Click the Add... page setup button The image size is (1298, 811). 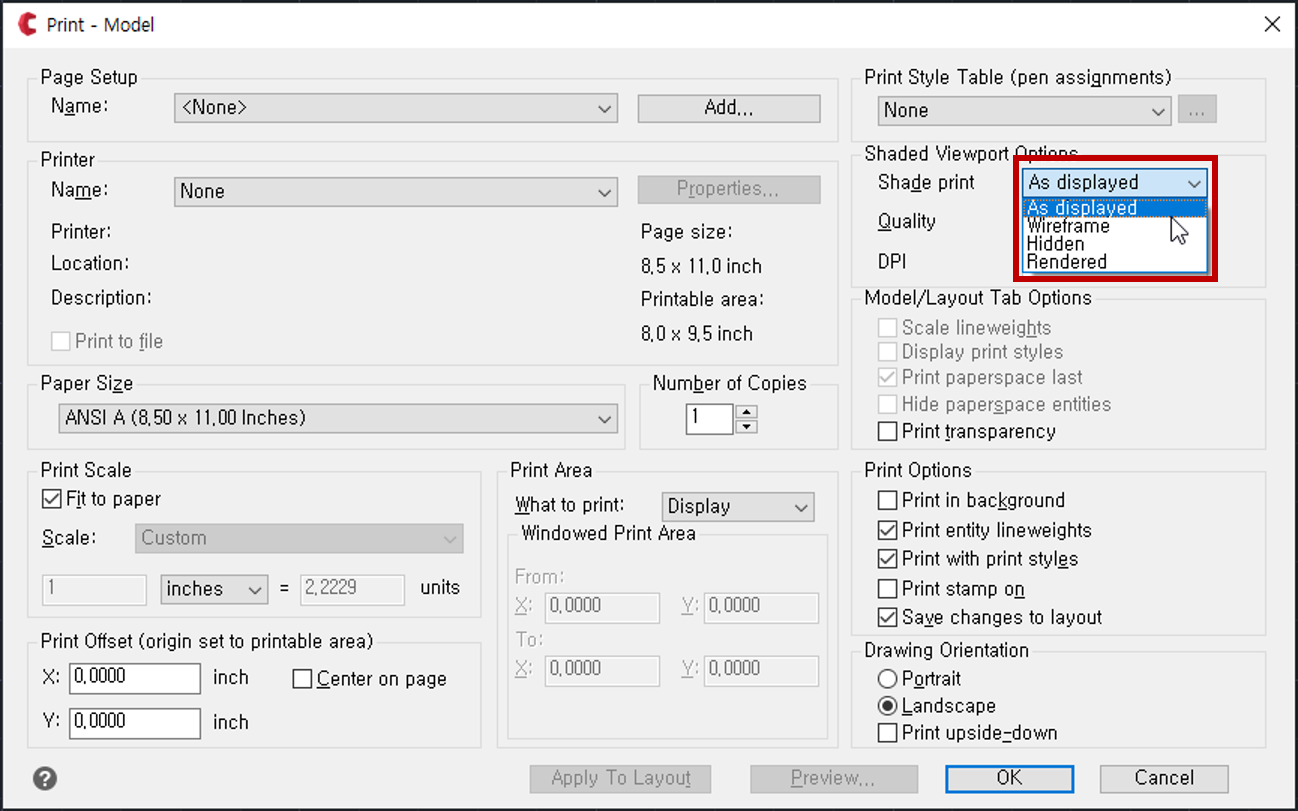click(x=728, y=108)
